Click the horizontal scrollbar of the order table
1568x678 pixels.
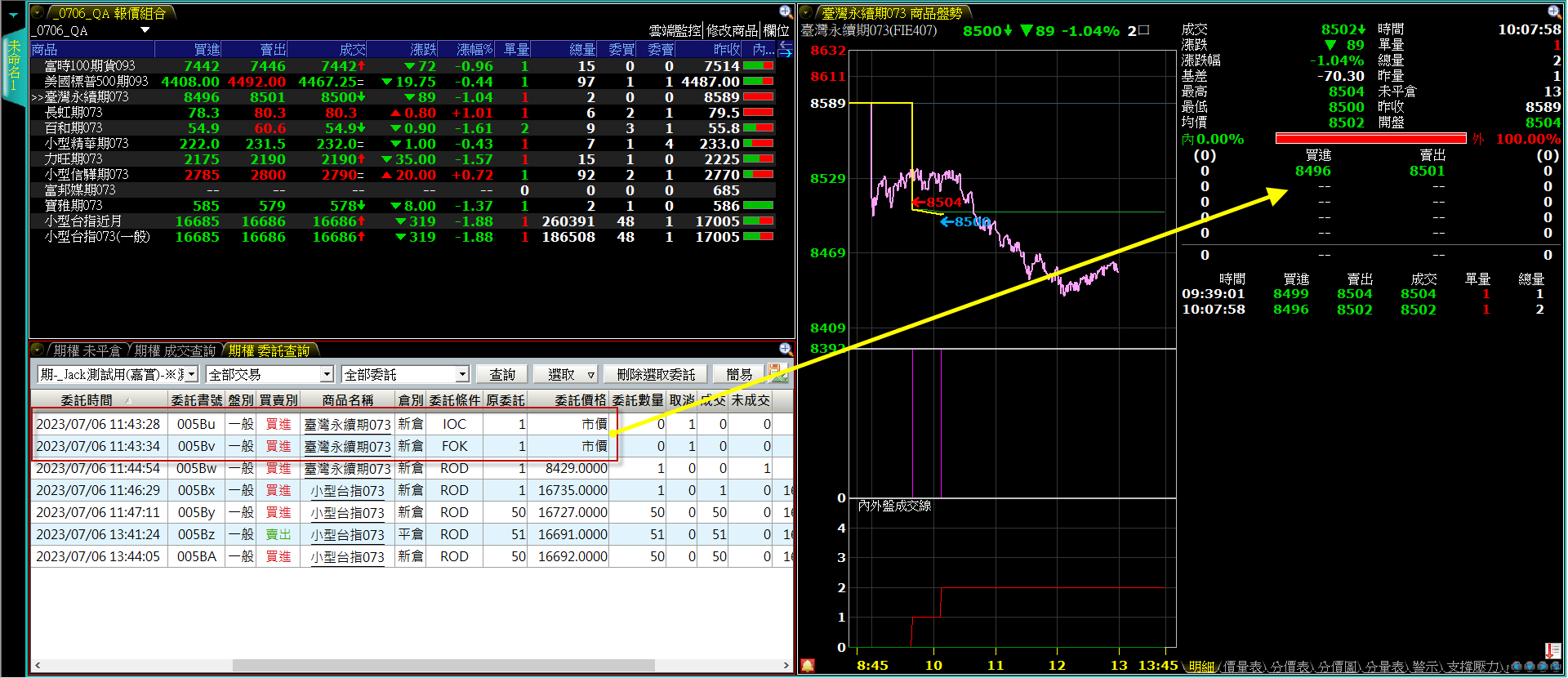[408, 665]
